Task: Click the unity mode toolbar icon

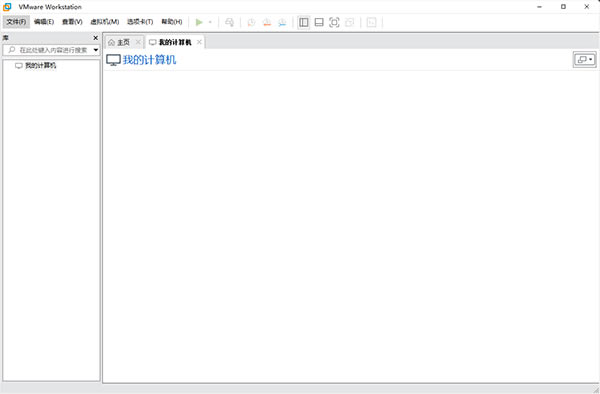Action: pos(349,22)
